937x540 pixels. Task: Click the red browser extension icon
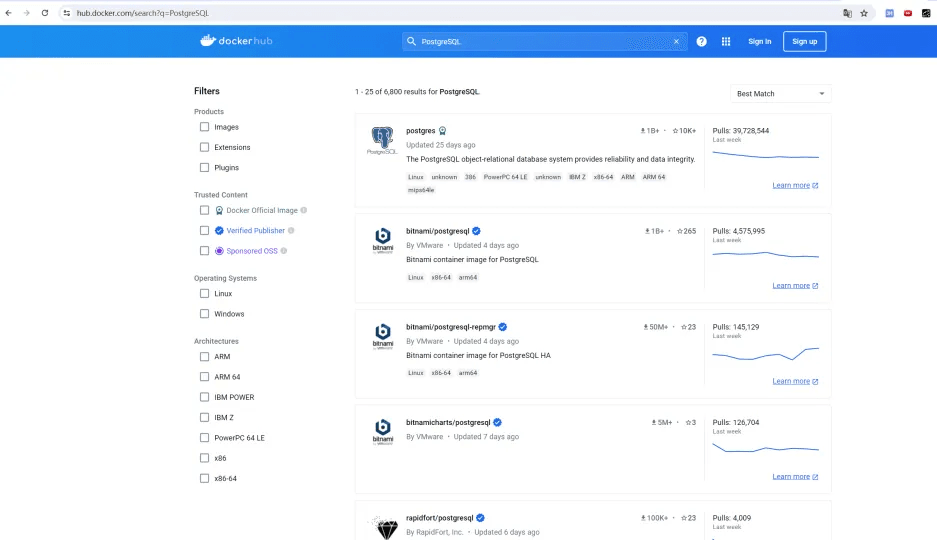908,13
